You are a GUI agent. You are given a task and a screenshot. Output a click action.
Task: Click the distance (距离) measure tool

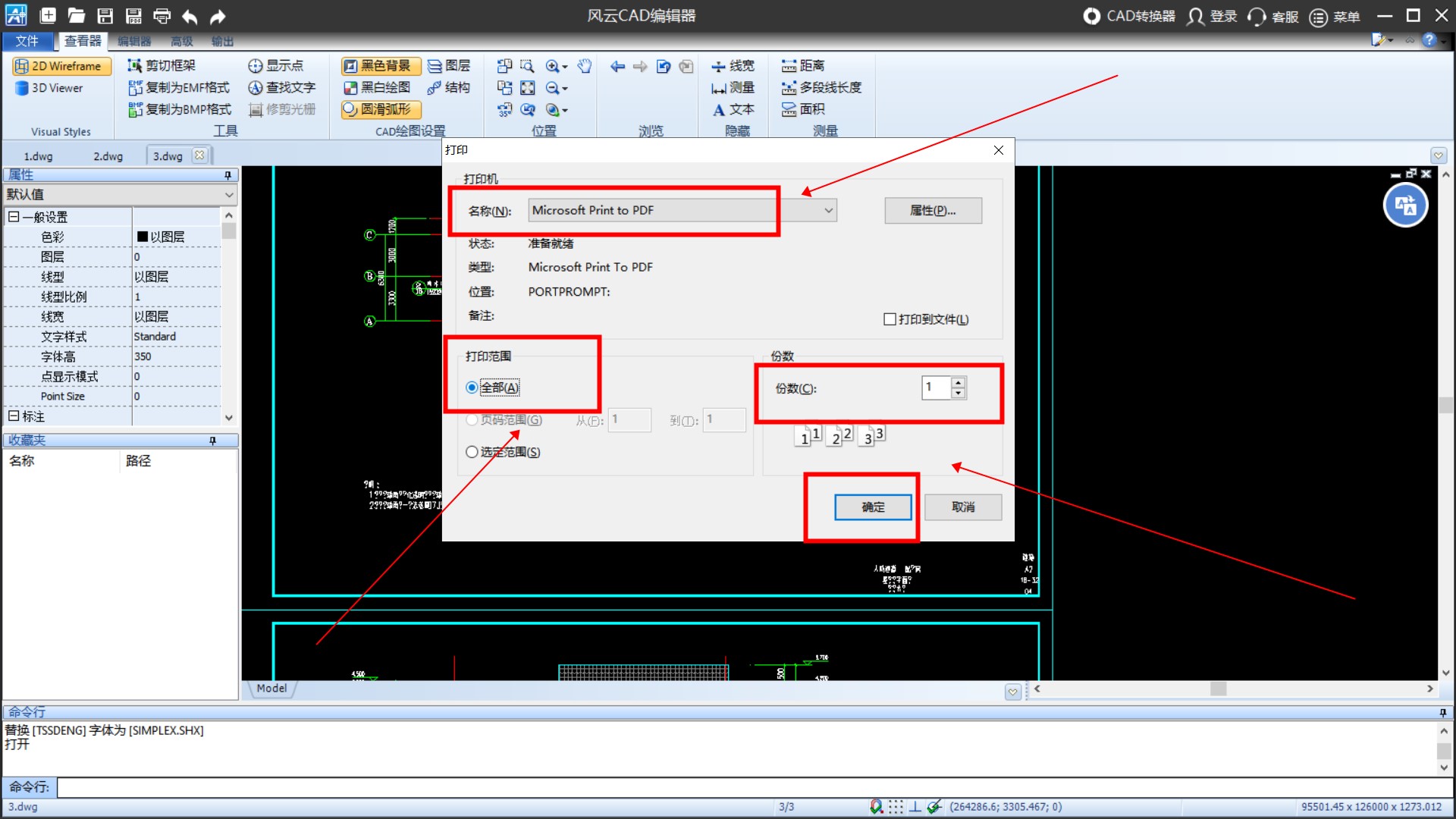803,67
